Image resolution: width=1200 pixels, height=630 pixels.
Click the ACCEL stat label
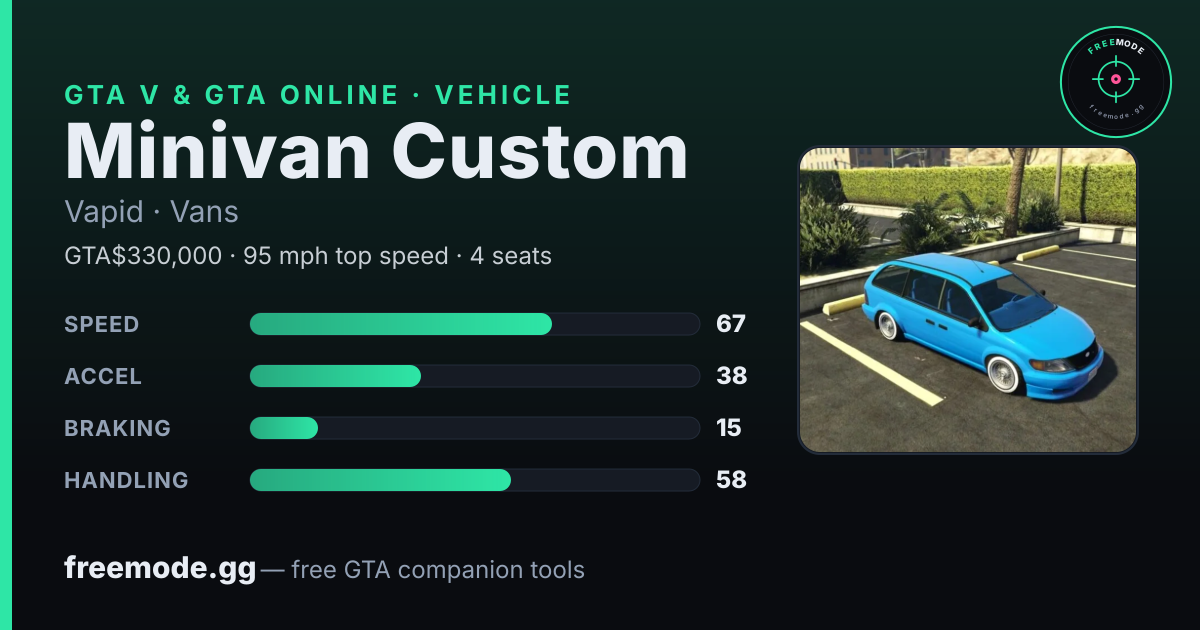(x=103, y=376)
